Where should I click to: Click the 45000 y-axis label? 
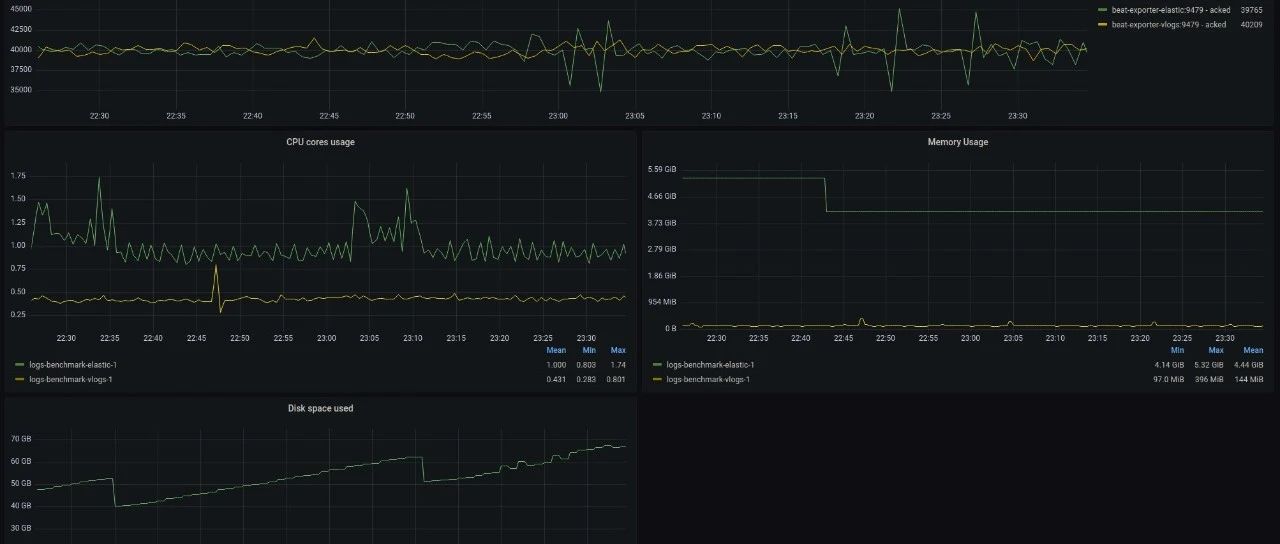[20, 8]
